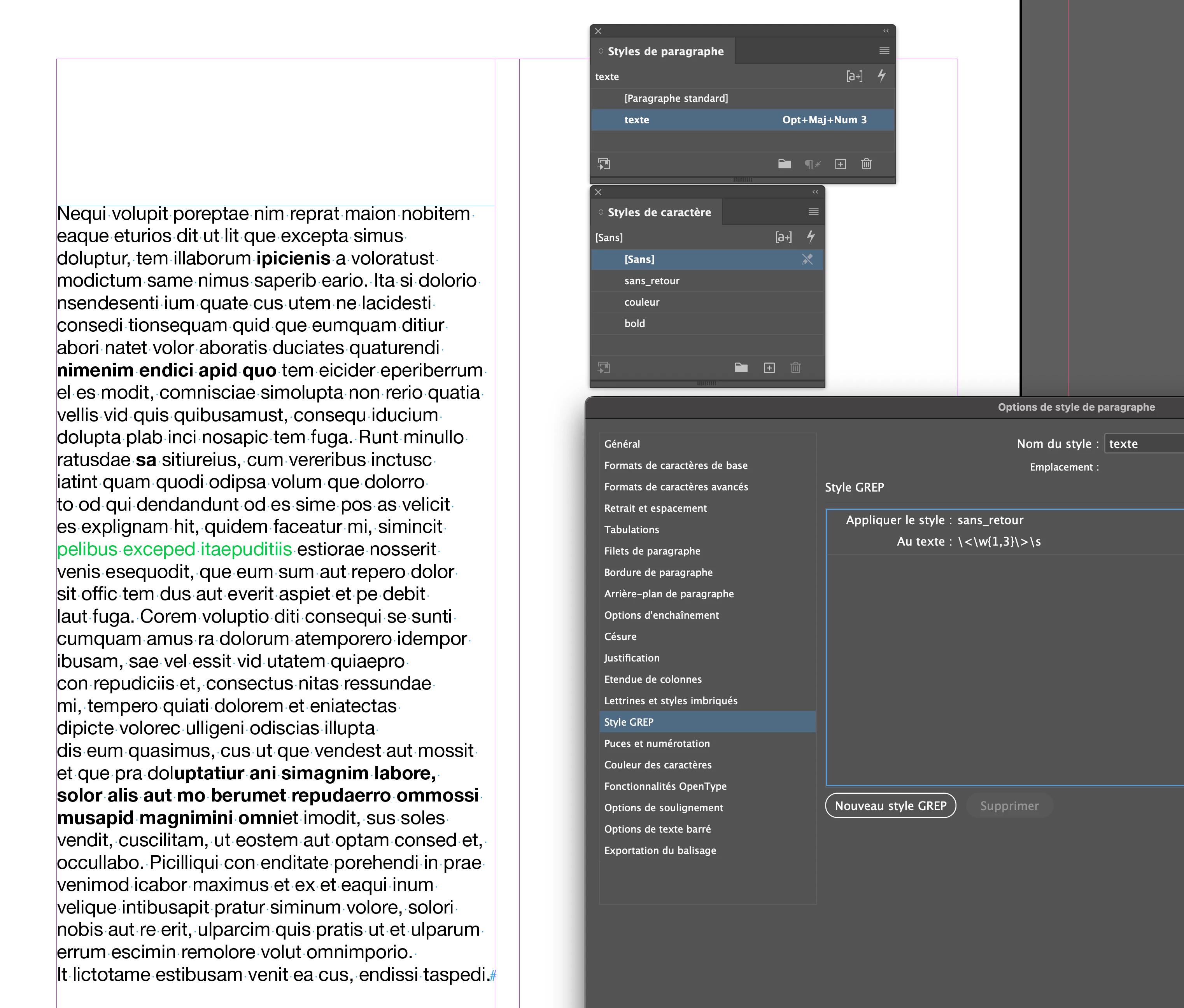The width and height of the screenshot is (1184, 1008).
Task: Select the GREP expression in the Au texte row
Action: [x=999, y=542]
